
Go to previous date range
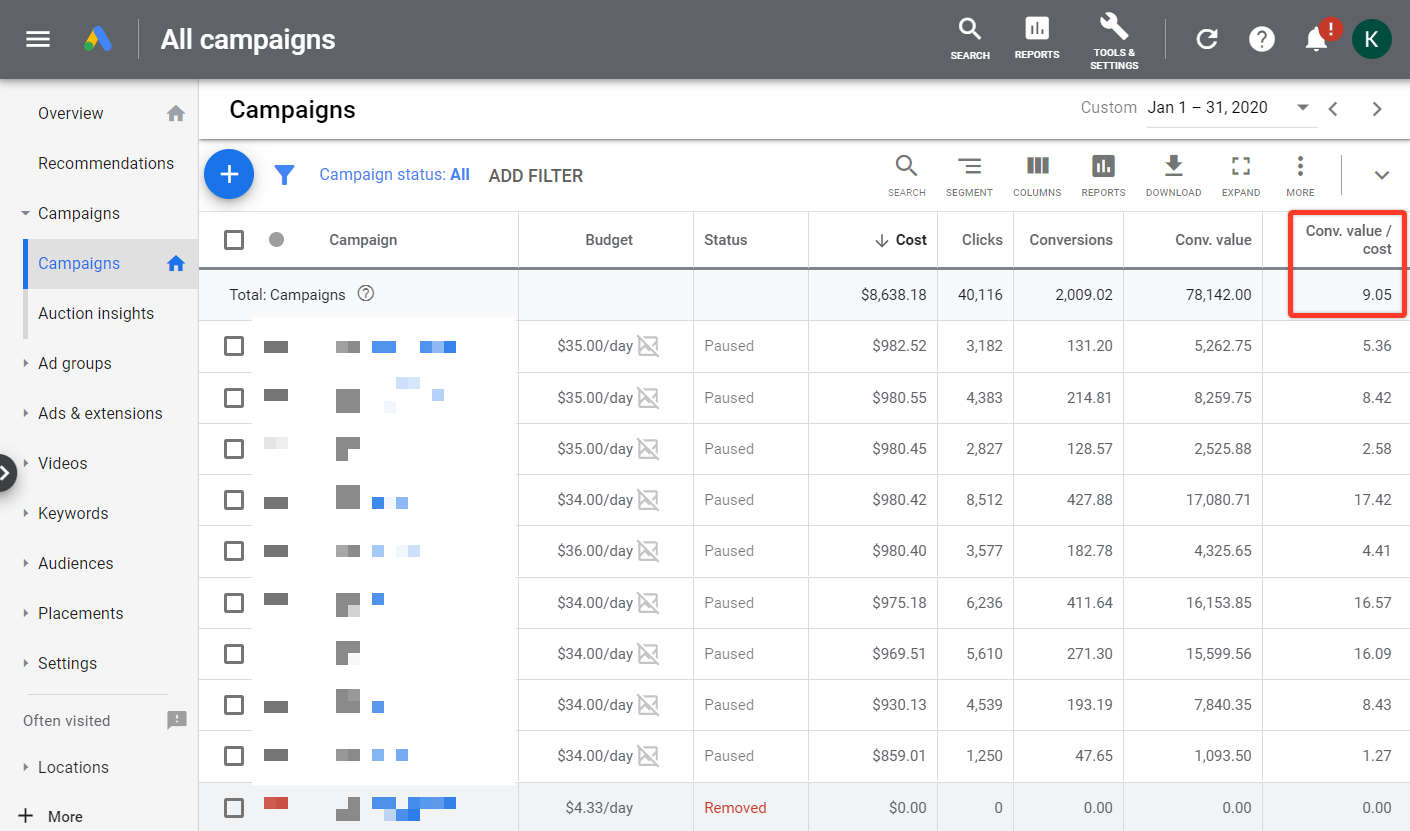[1333, 109]
